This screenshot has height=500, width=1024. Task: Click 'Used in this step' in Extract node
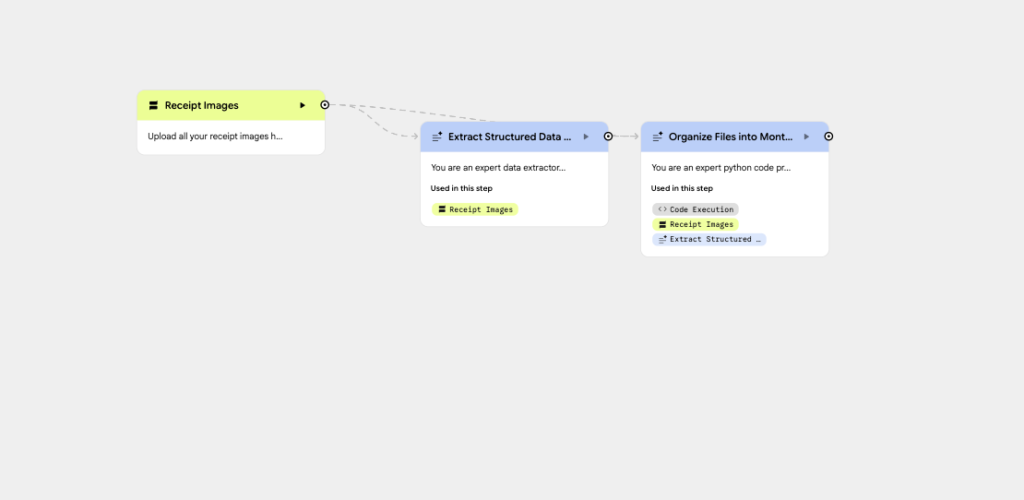click(462, 188)
